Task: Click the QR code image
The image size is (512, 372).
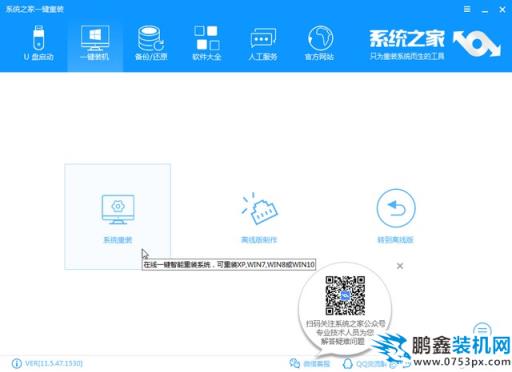Action: [x=345, y=295]
